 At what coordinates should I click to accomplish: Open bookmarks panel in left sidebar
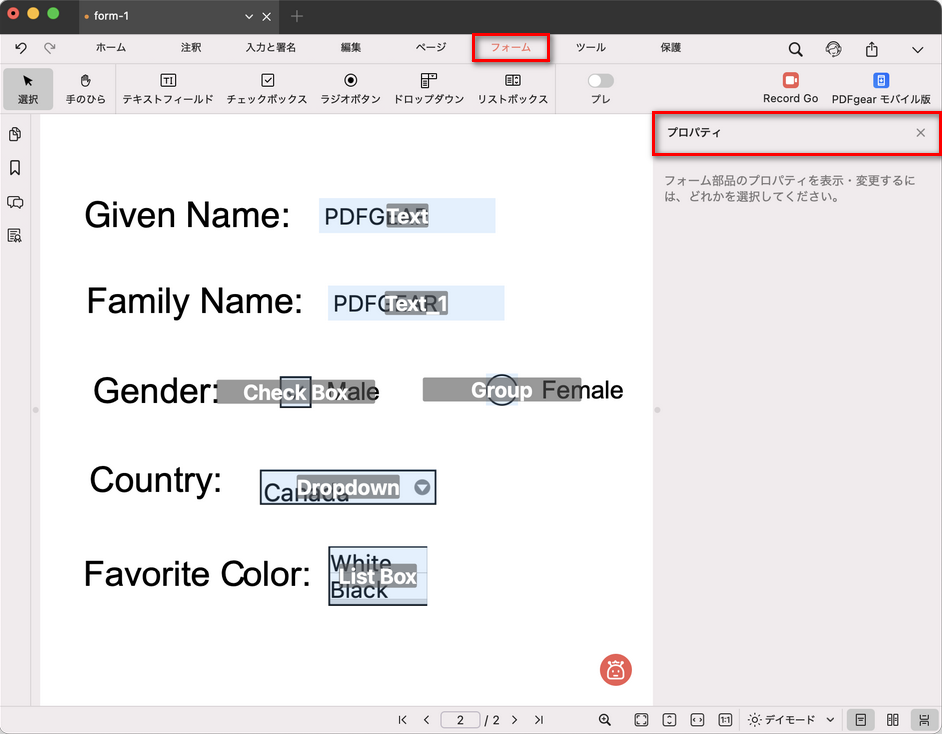pyautogui.click(x=15, y=168)
